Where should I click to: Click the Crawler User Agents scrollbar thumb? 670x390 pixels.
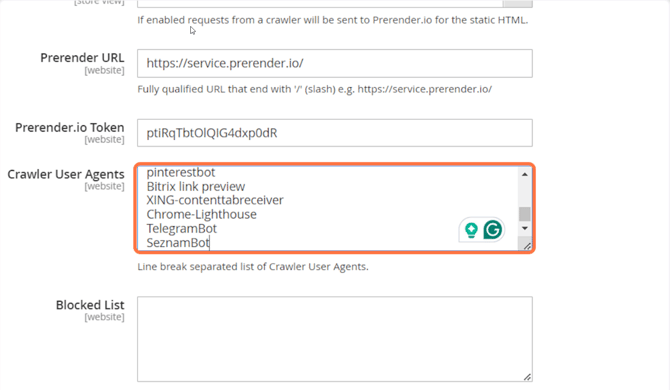coord(525,214)
